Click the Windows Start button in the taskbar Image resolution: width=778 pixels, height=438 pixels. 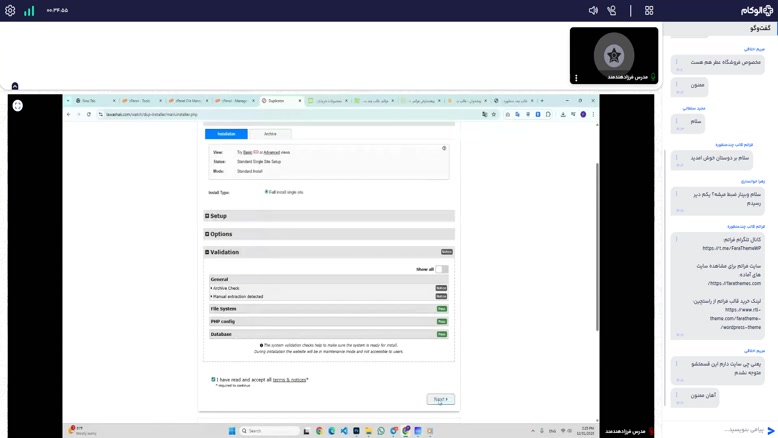coord(232,431)
